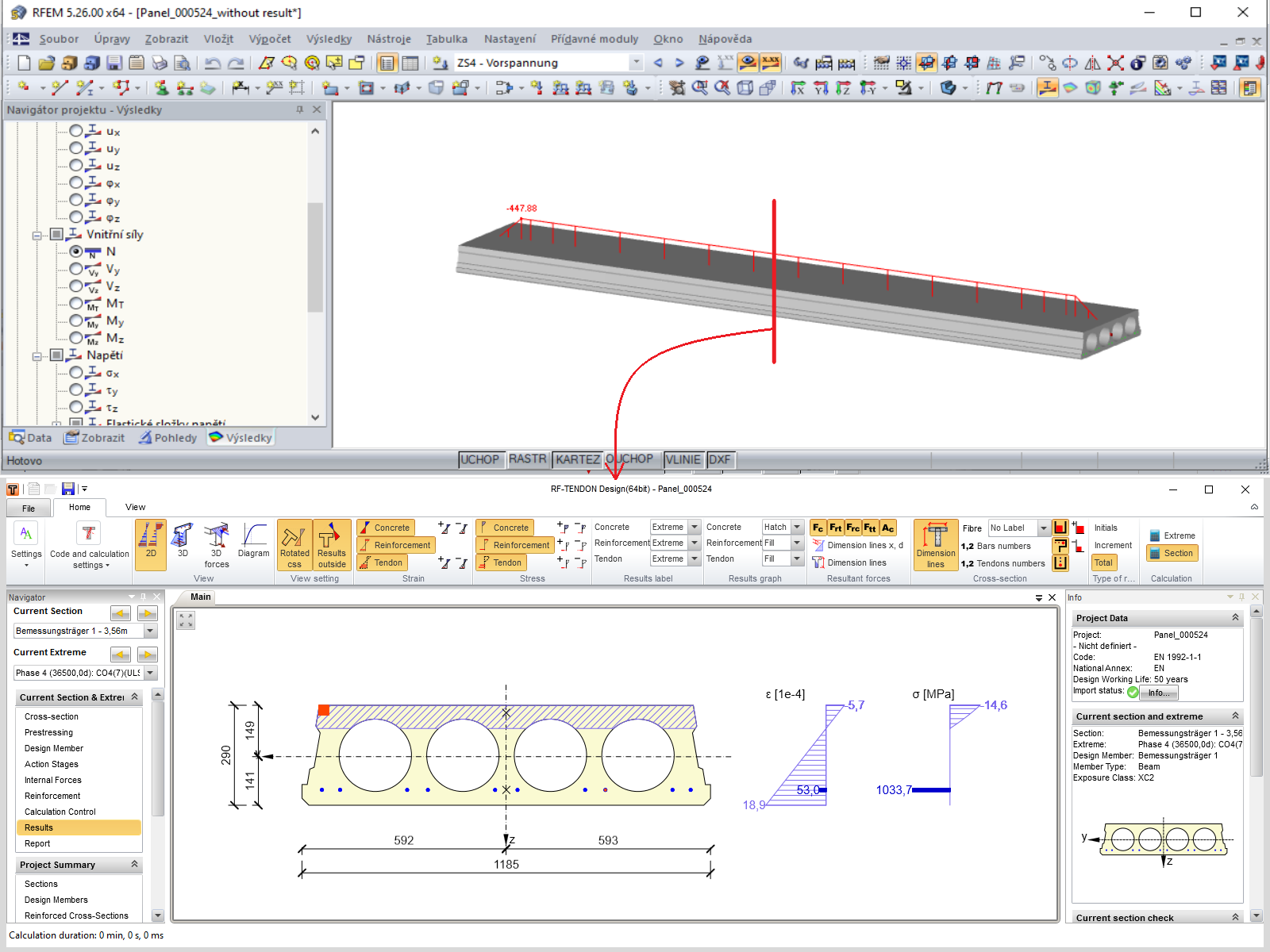Toggle large Dimension lines button in Cross-section group

(936, 544)
